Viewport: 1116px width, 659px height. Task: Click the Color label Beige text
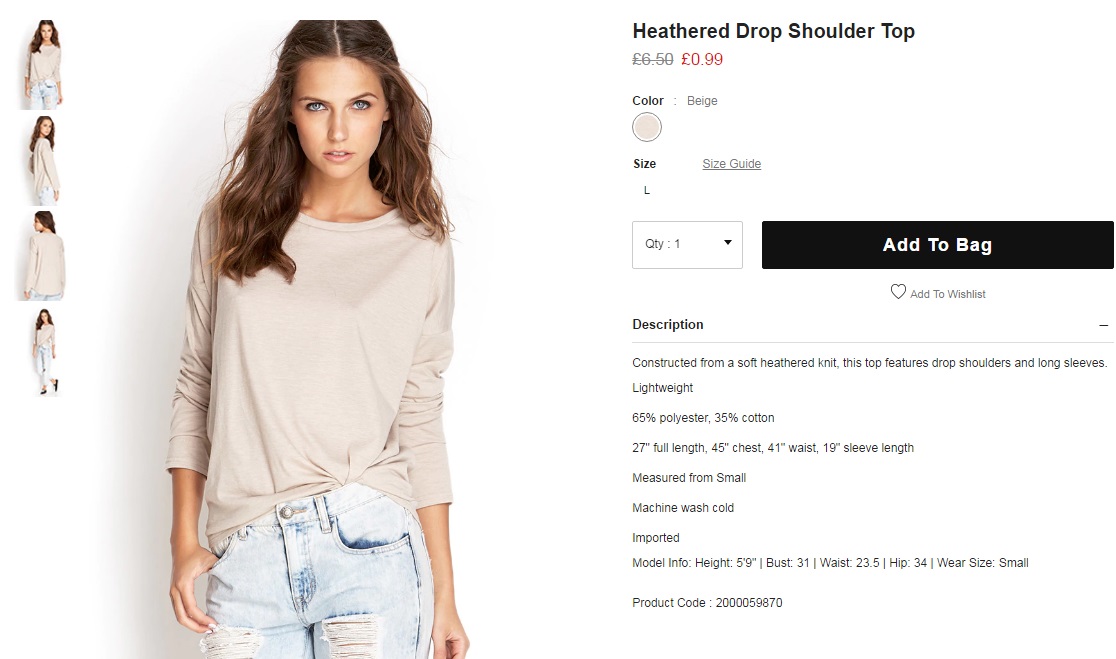point(702,101)
